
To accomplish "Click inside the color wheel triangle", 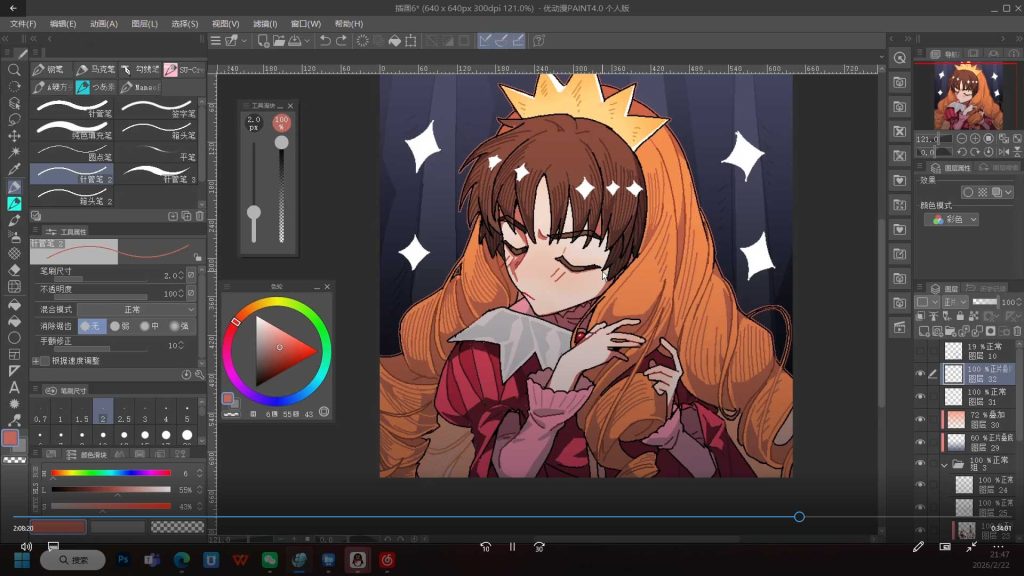I will point(280,351).
